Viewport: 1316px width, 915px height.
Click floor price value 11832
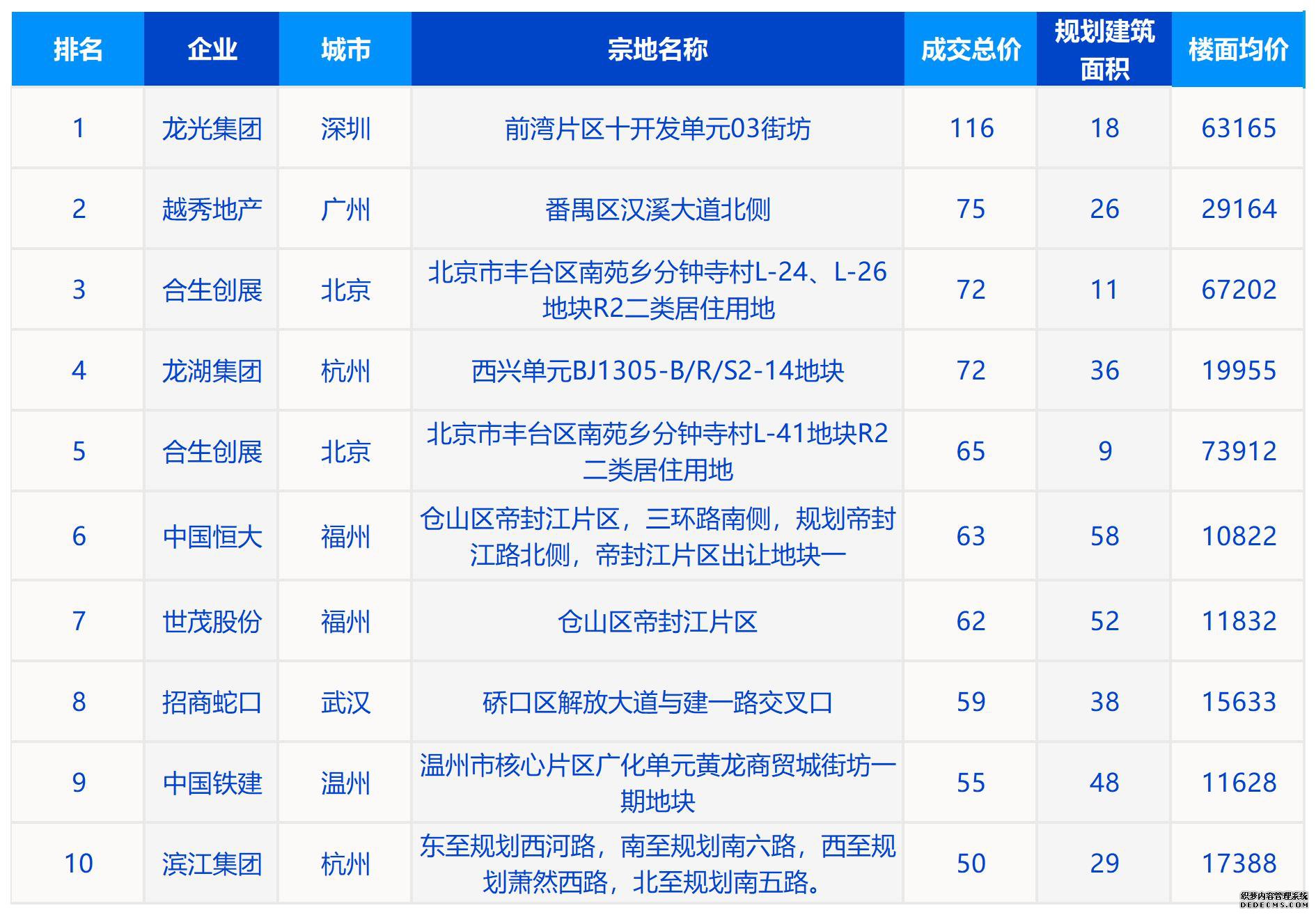coord(1239,621)
